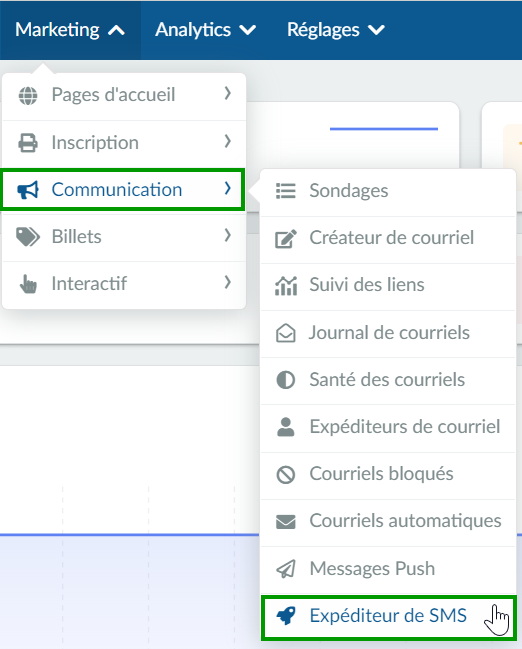Select Sondages from the Communication submenu
The image size is (522, 649).
(388, 191)
